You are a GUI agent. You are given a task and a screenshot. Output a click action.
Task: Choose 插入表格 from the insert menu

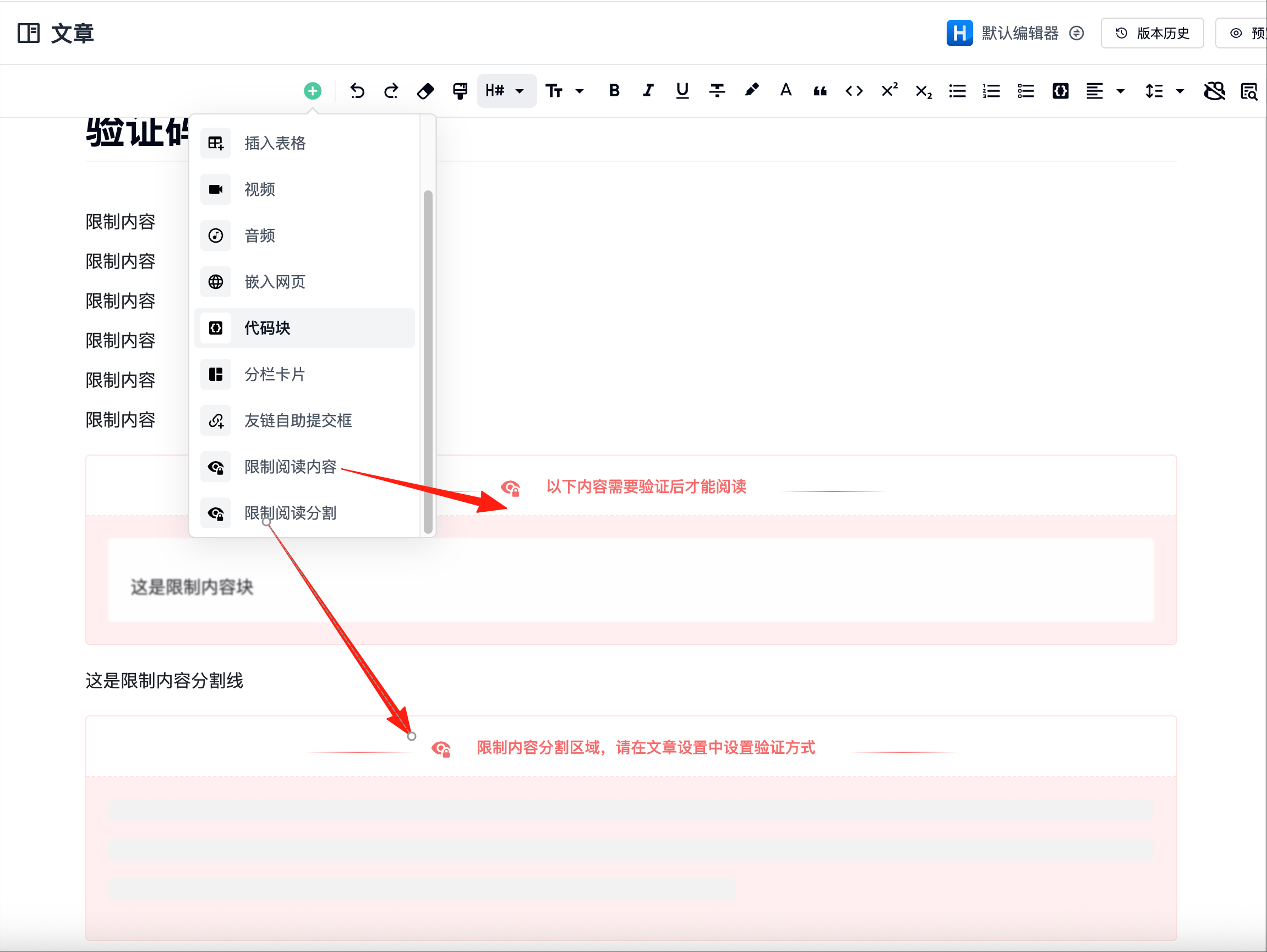[274, 143]
